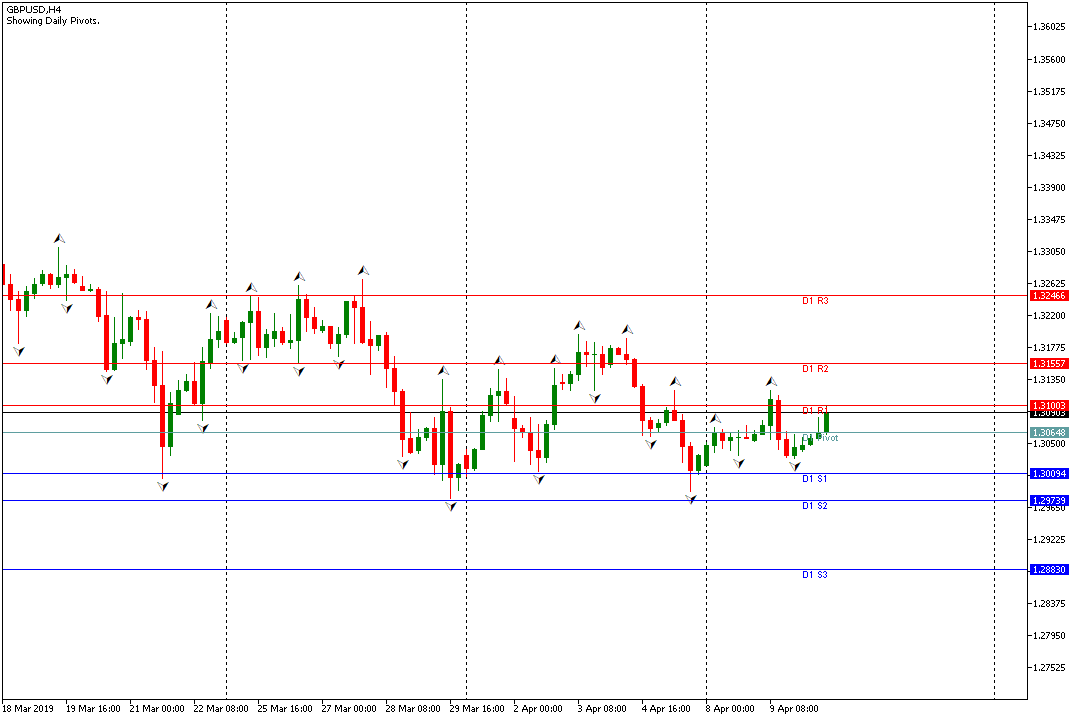
Task: Select the D1 S3 support label
Action: [815, 575]
